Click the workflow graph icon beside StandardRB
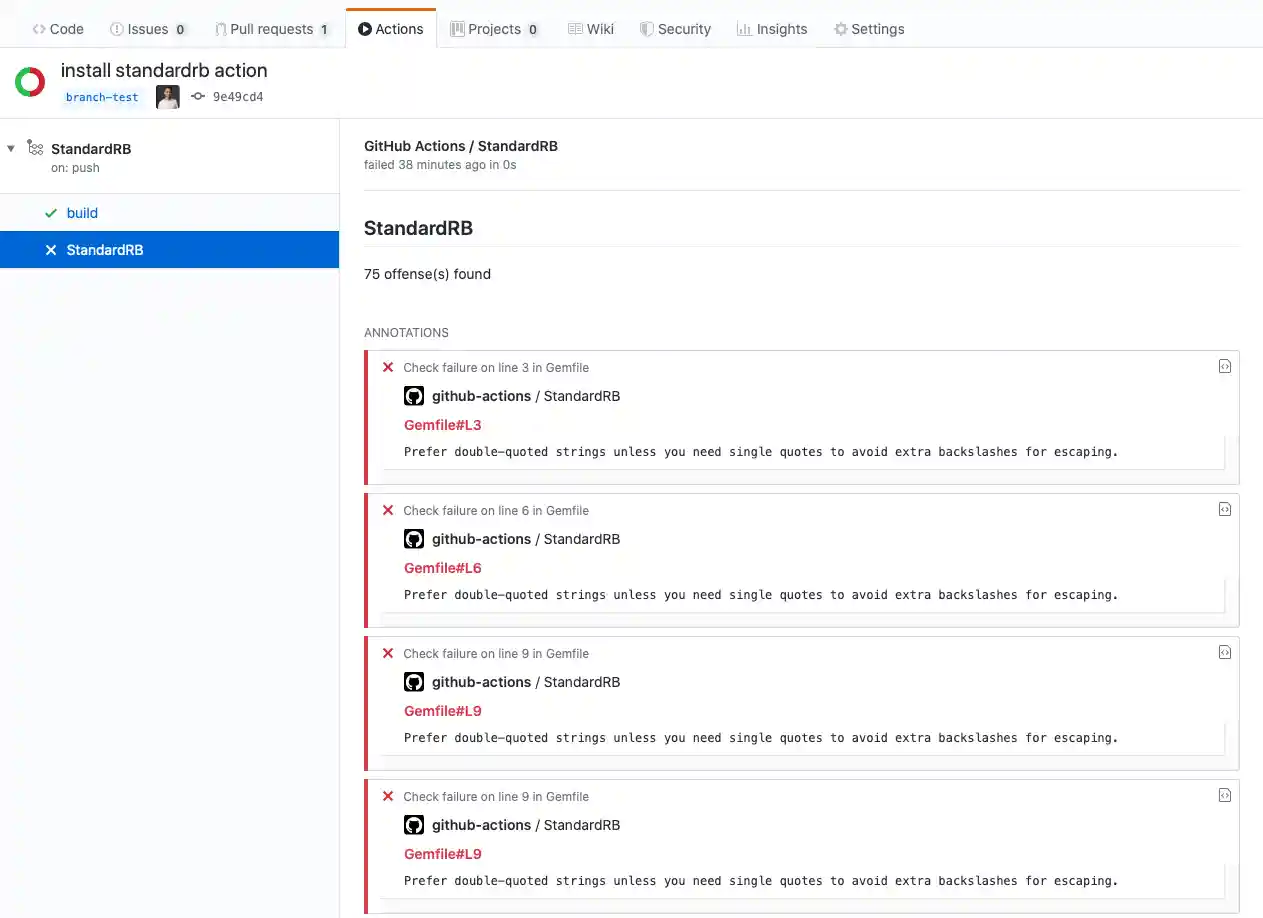 coord(33,148)
